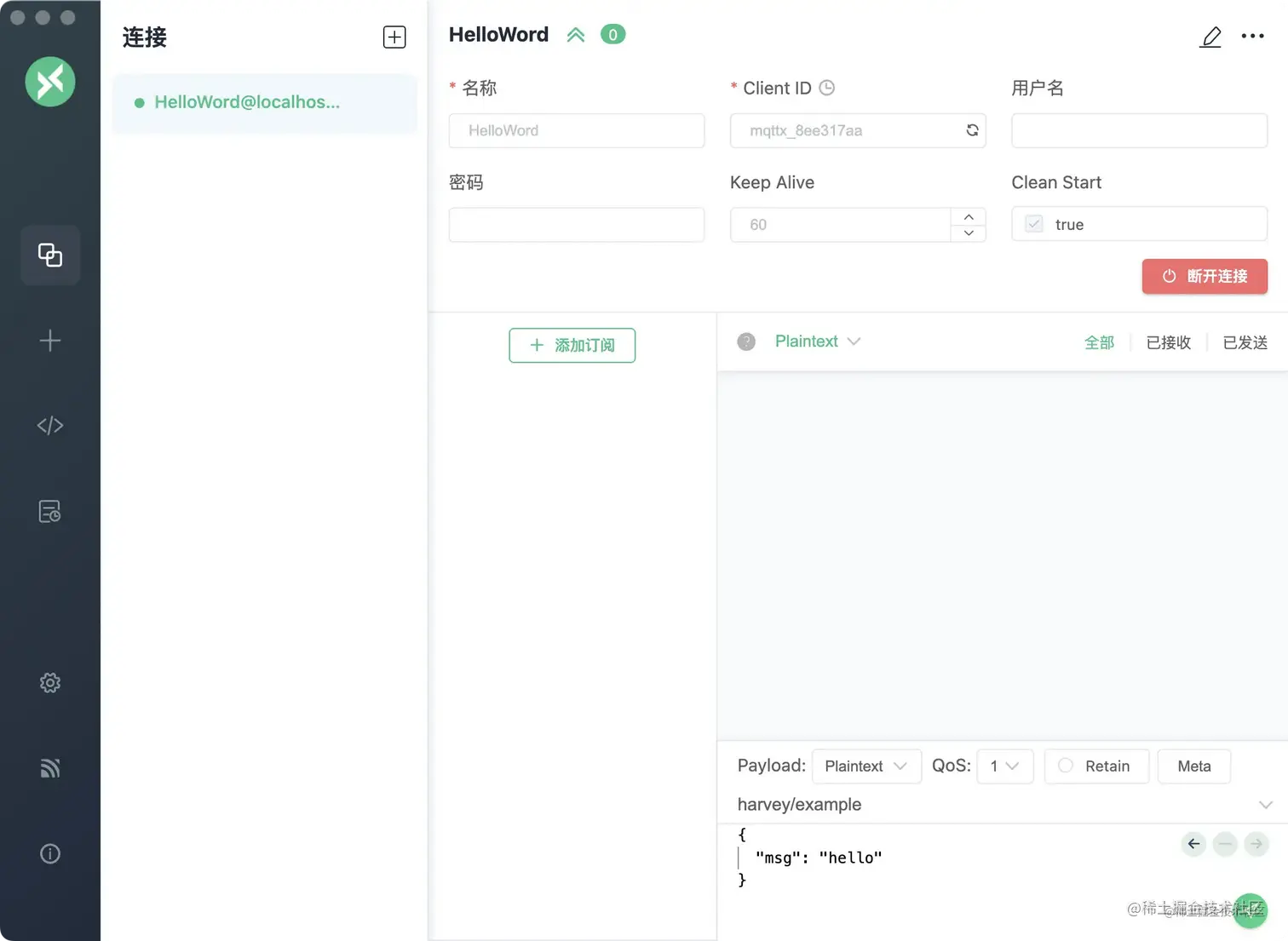Screen dimensions: 1288x941
Task: Click the green send message button
Action: coord(1251,910)
